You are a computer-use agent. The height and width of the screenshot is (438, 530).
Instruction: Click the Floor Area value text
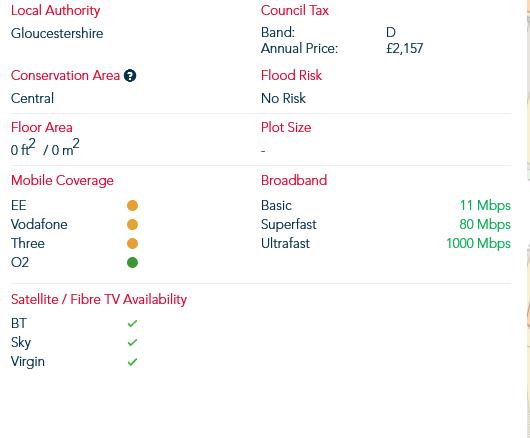(45, 148)
